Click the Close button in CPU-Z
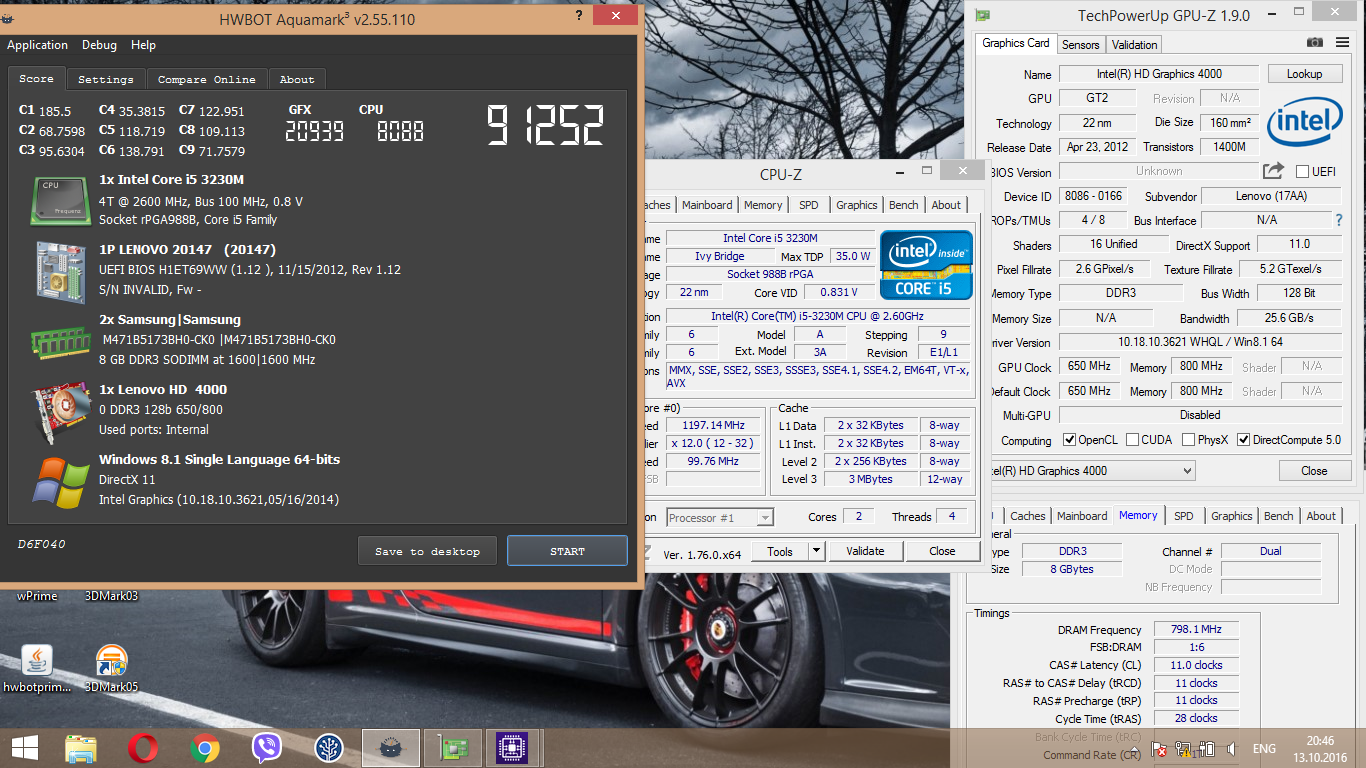This screenshot has width=1366, height=768. click(x=942, y=551)
